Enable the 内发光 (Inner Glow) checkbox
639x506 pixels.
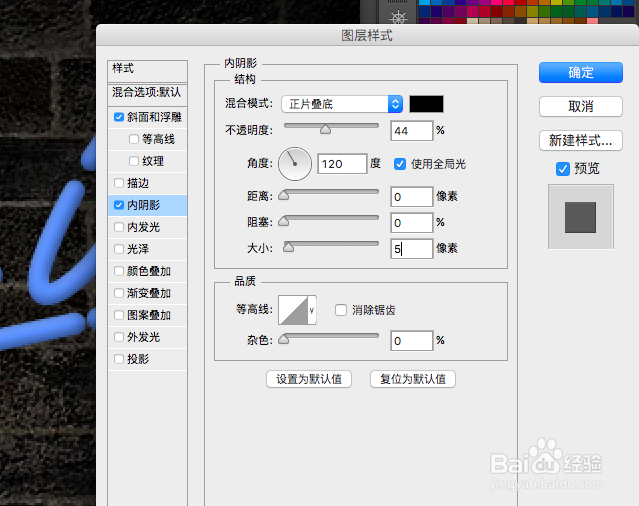(x=119, y=227)
